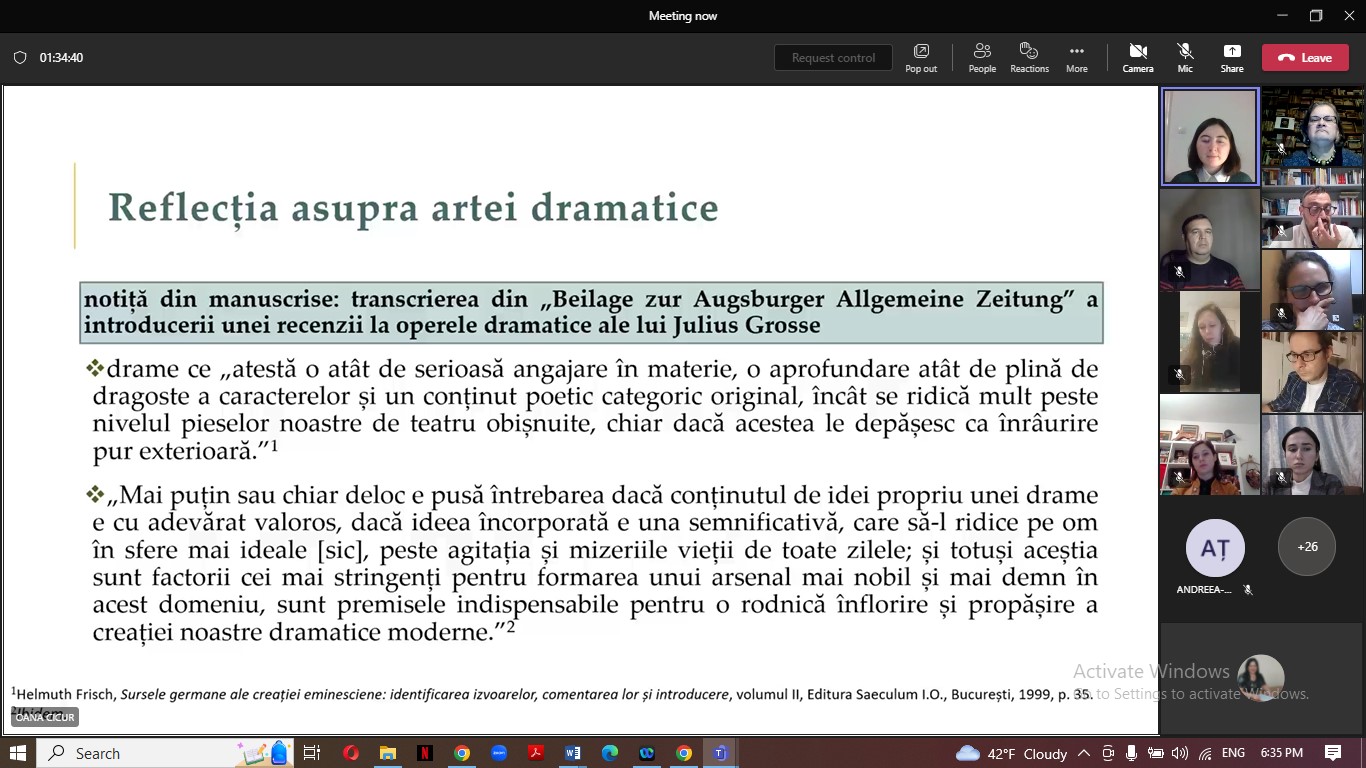Click the Meet Now tray icon
This screenshot has width=1366, height=768.
[1108, 754]
